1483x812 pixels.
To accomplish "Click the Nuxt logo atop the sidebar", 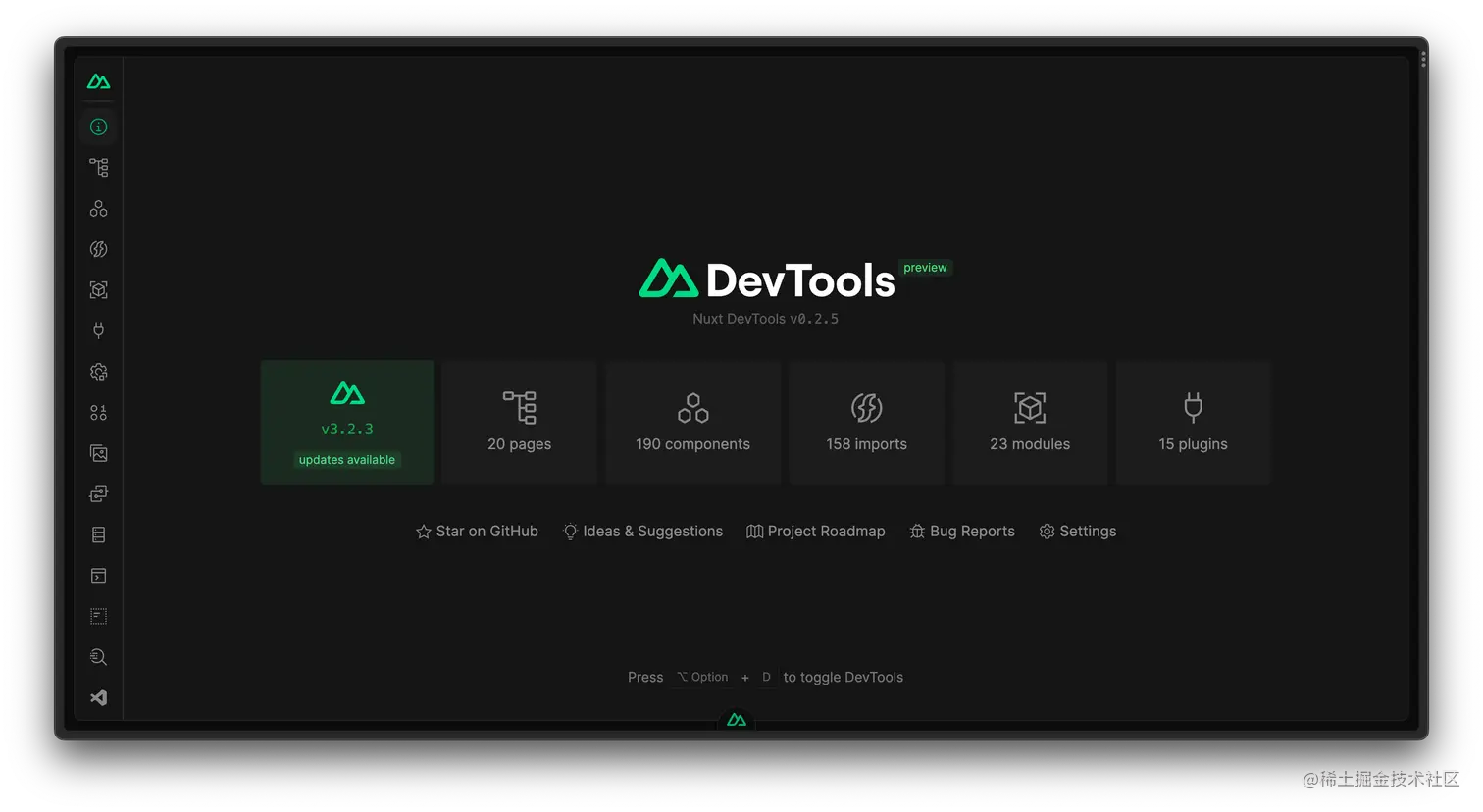I will pyautogui.click(x=98, y=81).
